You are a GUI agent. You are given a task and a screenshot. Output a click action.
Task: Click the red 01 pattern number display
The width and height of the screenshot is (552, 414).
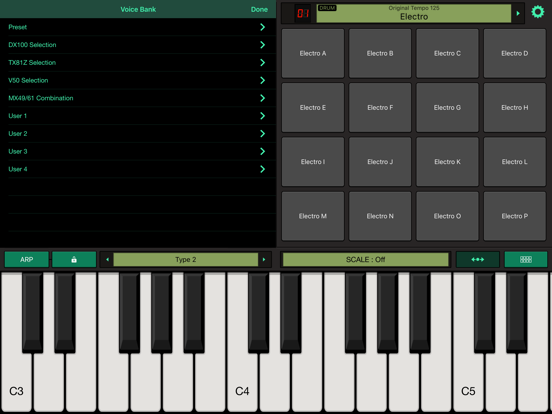pyautogui.click(x=302, y=13)
